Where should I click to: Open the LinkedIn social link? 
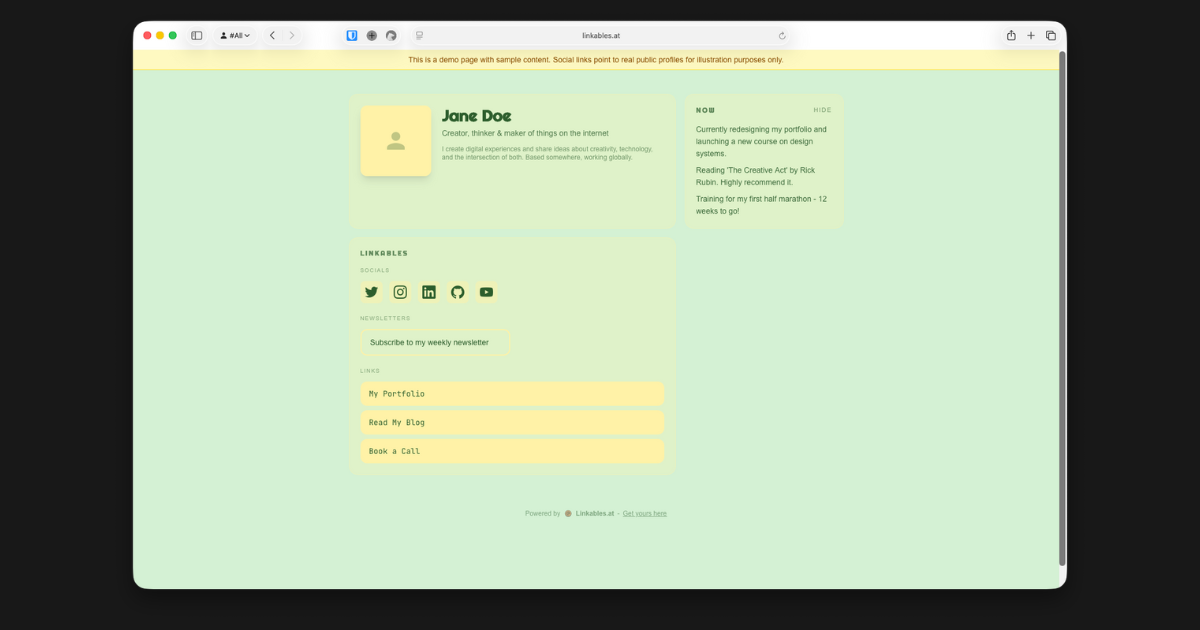(429, 292)
